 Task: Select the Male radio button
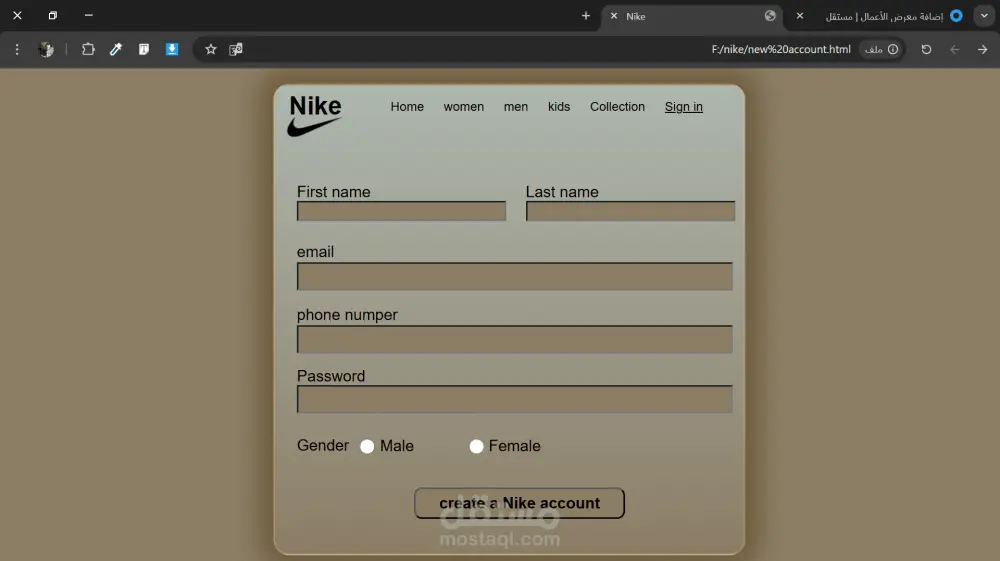(x=367, y=446)
